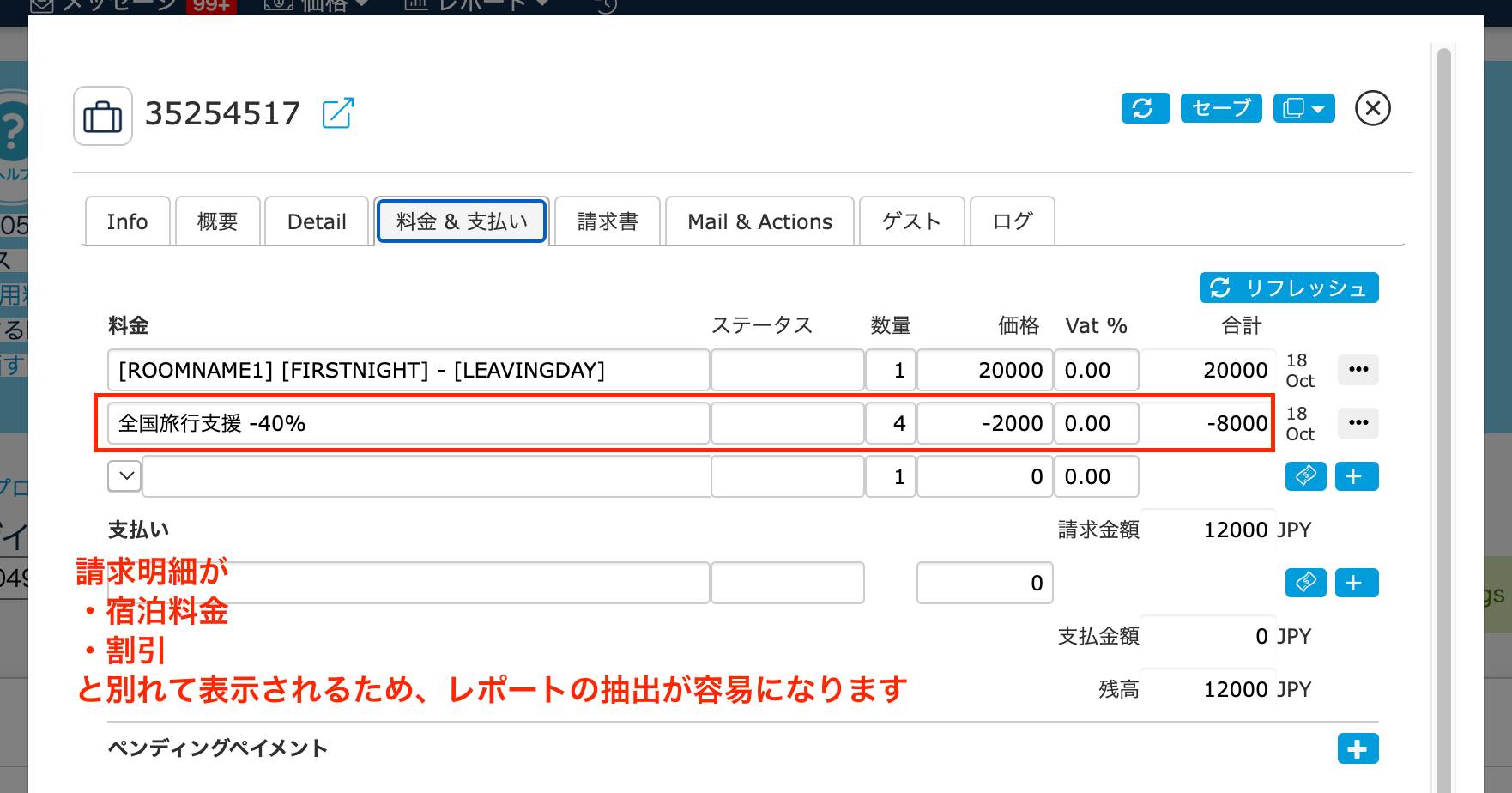Expand the charge description dropdown chevron
The height and width of the screenshot is (793, 1512).
tap(125, 476)
